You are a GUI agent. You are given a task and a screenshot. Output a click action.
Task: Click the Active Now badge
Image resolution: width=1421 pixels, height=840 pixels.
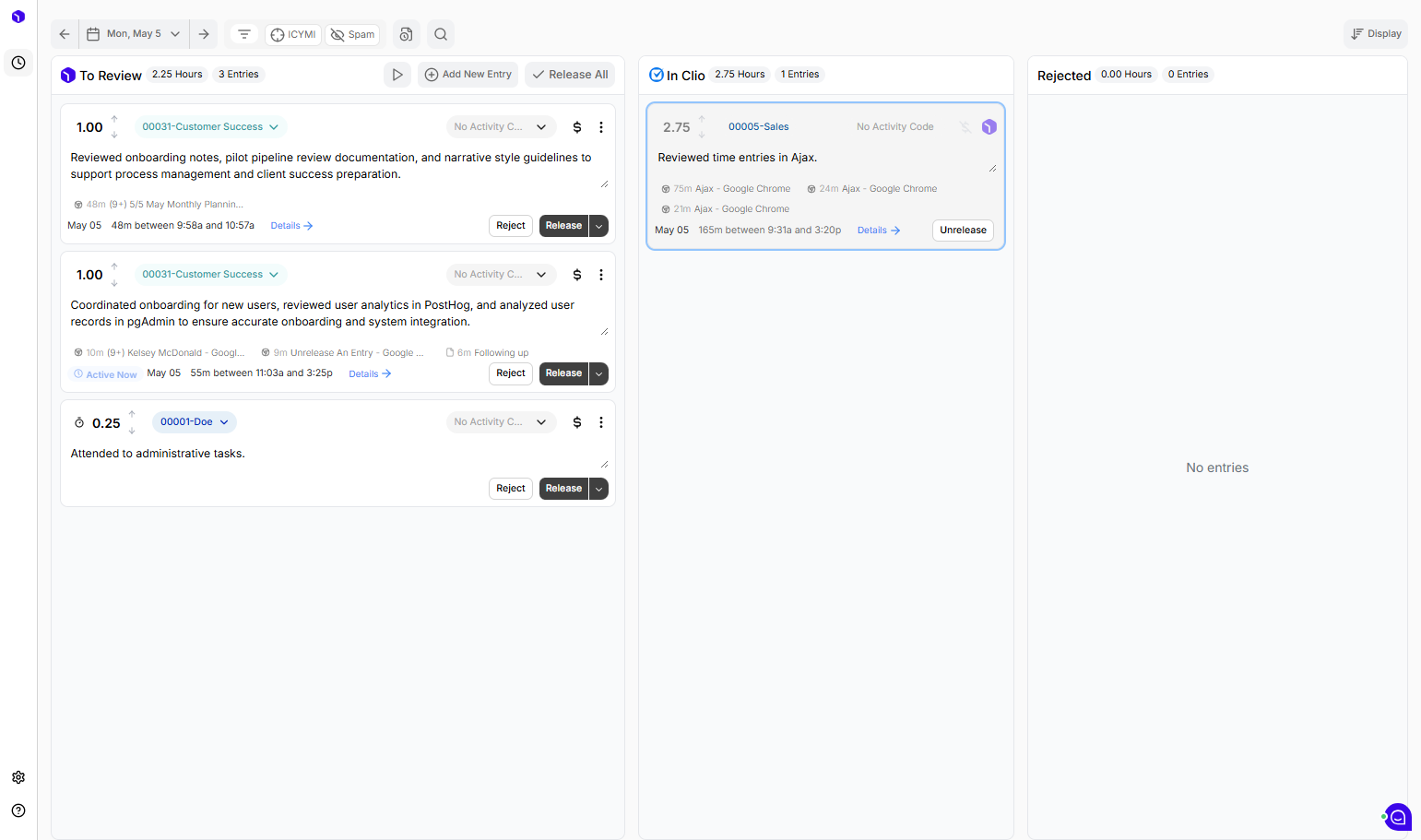point(105,374)
